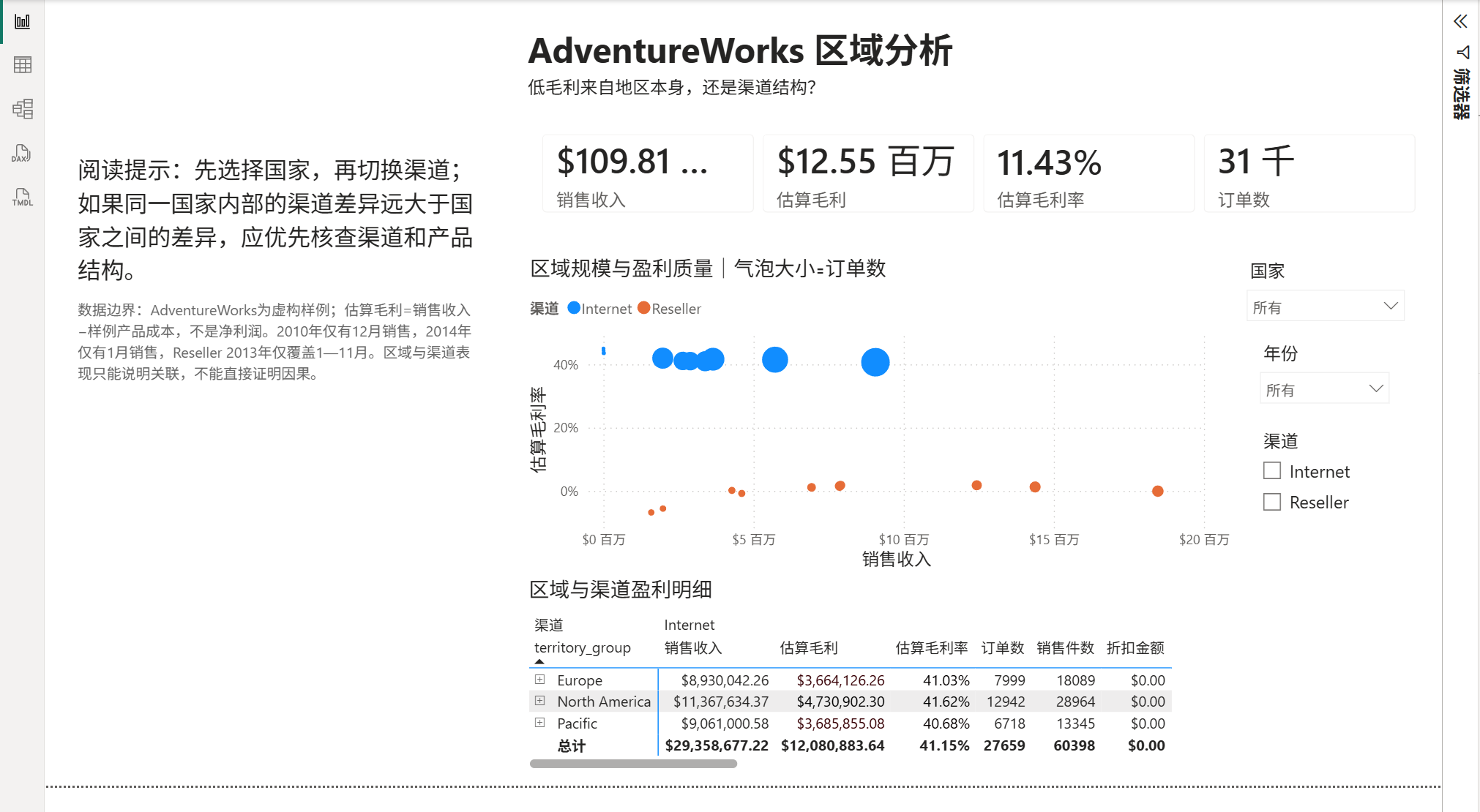
Task: Click Pacific 估算毛利 $3,685,855.08
Action: 840,723
